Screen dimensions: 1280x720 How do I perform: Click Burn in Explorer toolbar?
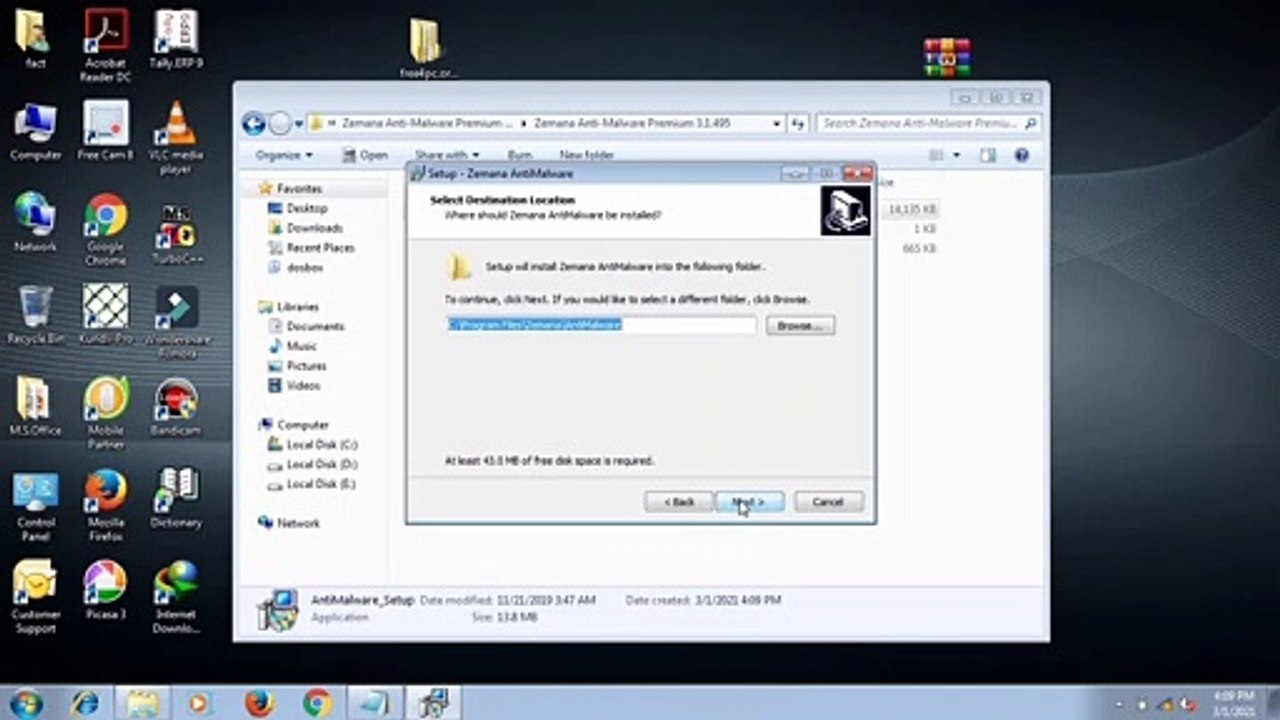[520, 155]
